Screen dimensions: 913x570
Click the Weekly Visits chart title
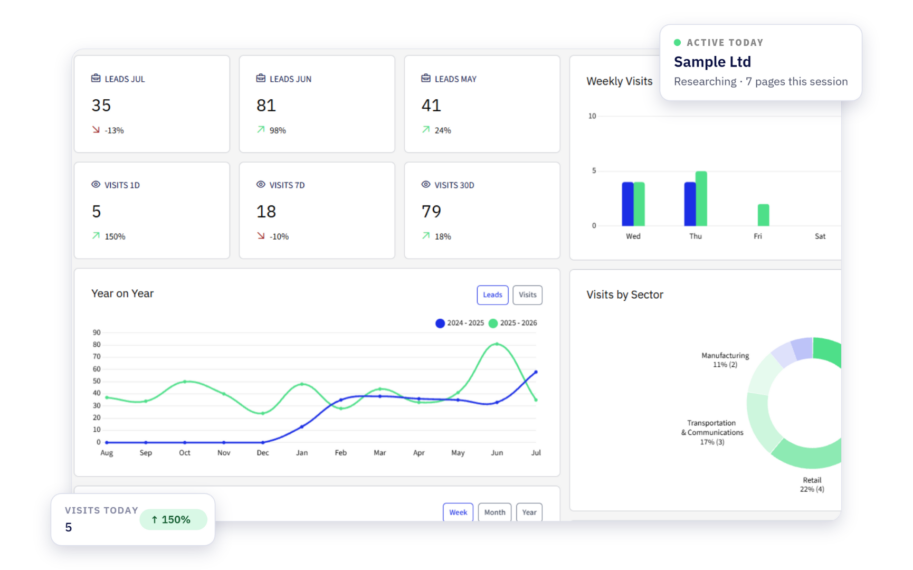(x=619, y=81)
